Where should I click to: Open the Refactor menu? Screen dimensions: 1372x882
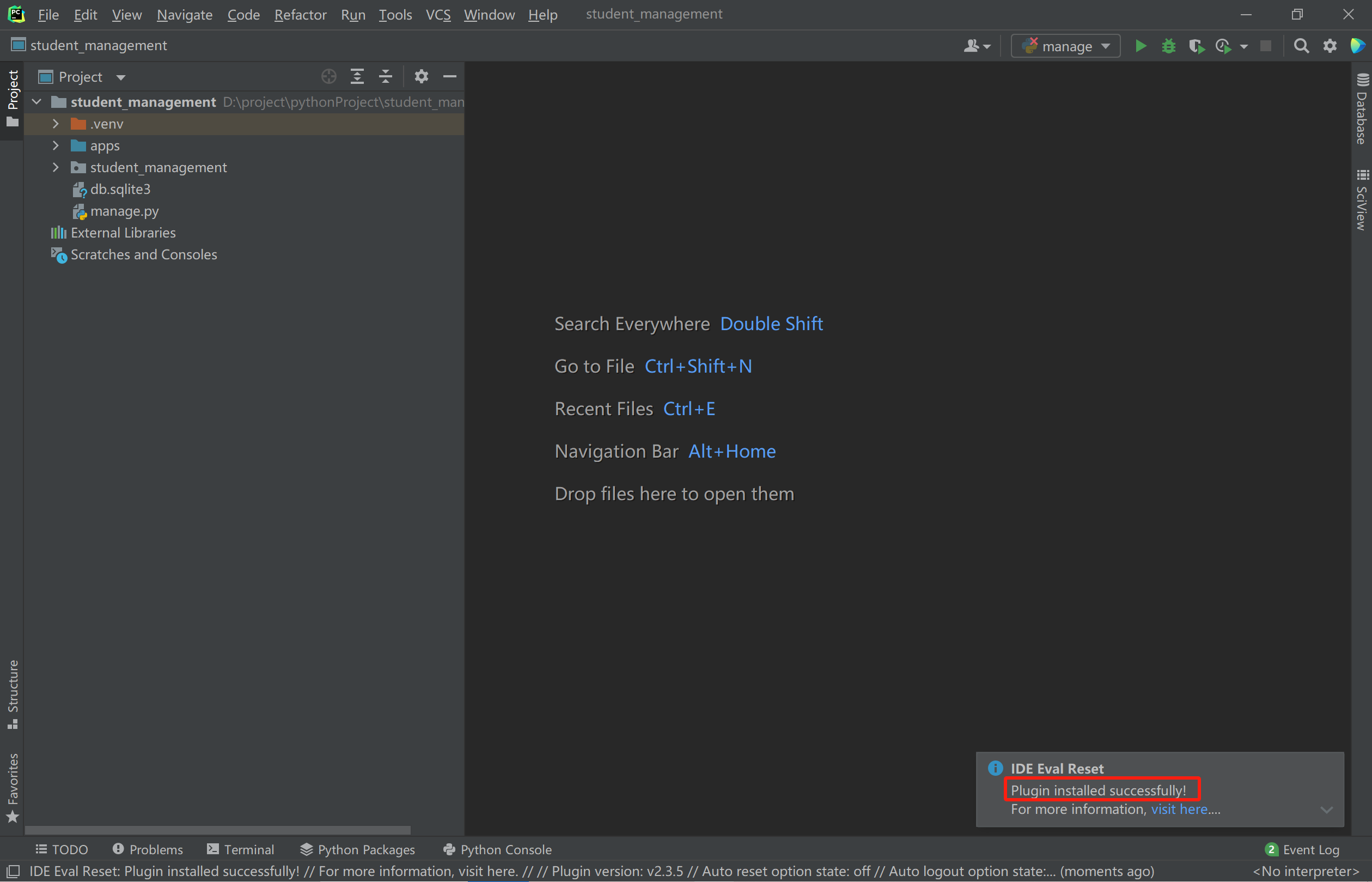300,14
